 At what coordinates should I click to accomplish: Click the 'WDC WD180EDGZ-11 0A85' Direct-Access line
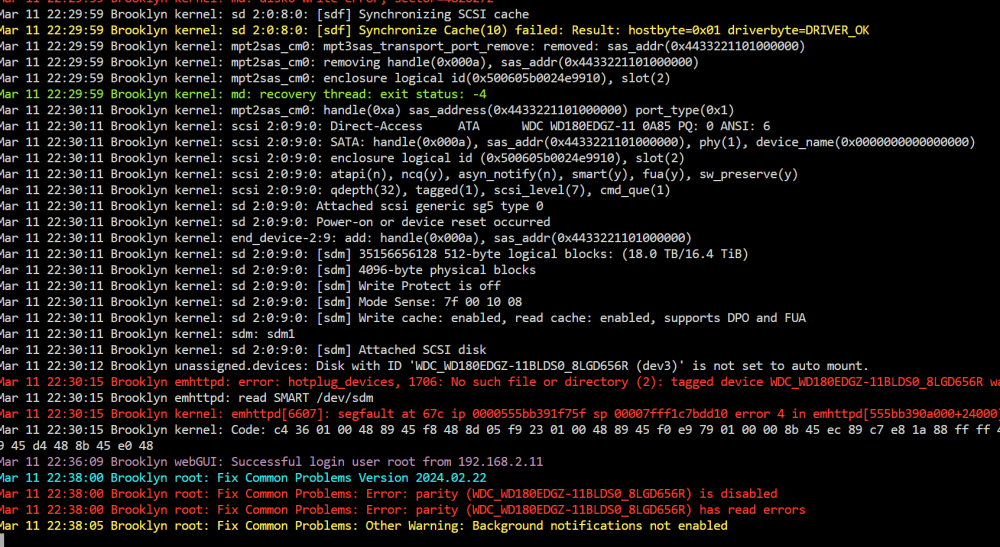coord(385,126)
